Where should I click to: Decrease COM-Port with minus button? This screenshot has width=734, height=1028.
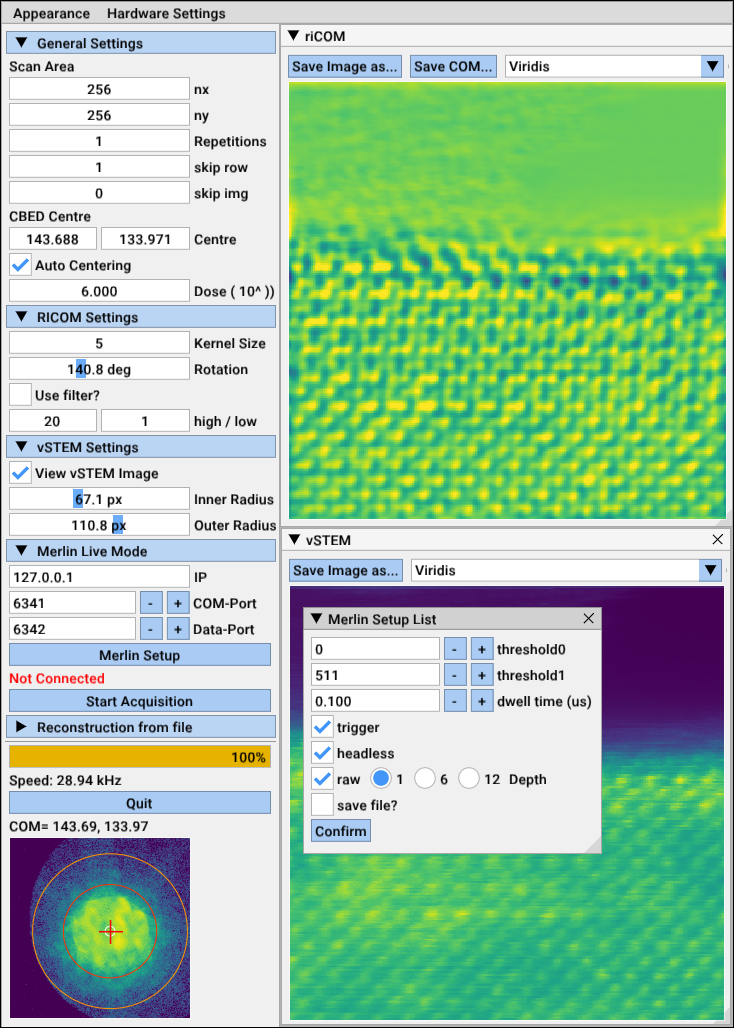151,603
